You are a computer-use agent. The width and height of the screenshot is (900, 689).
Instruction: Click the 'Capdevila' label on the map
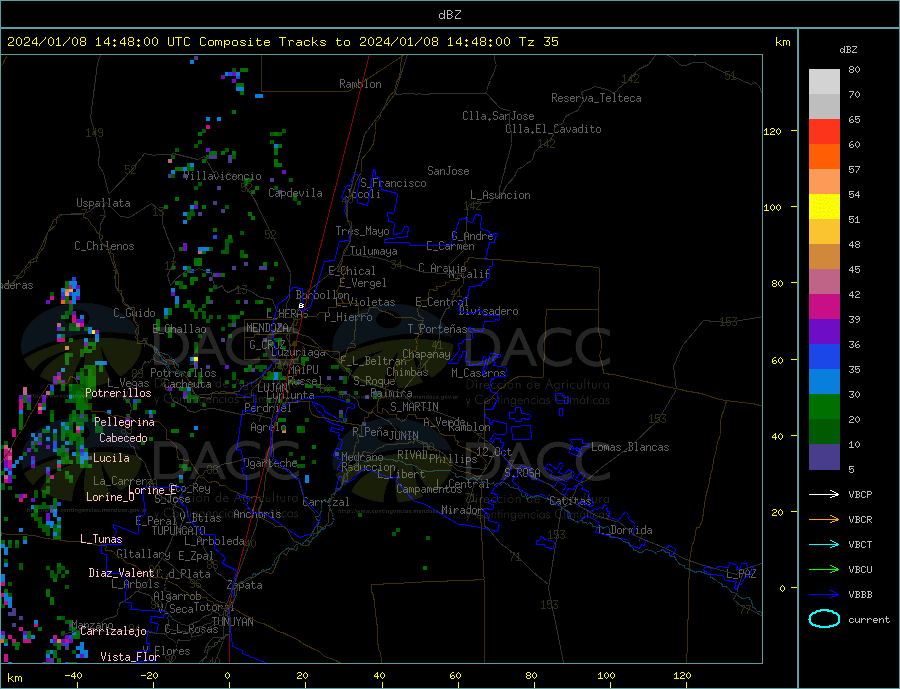point(295,193)
